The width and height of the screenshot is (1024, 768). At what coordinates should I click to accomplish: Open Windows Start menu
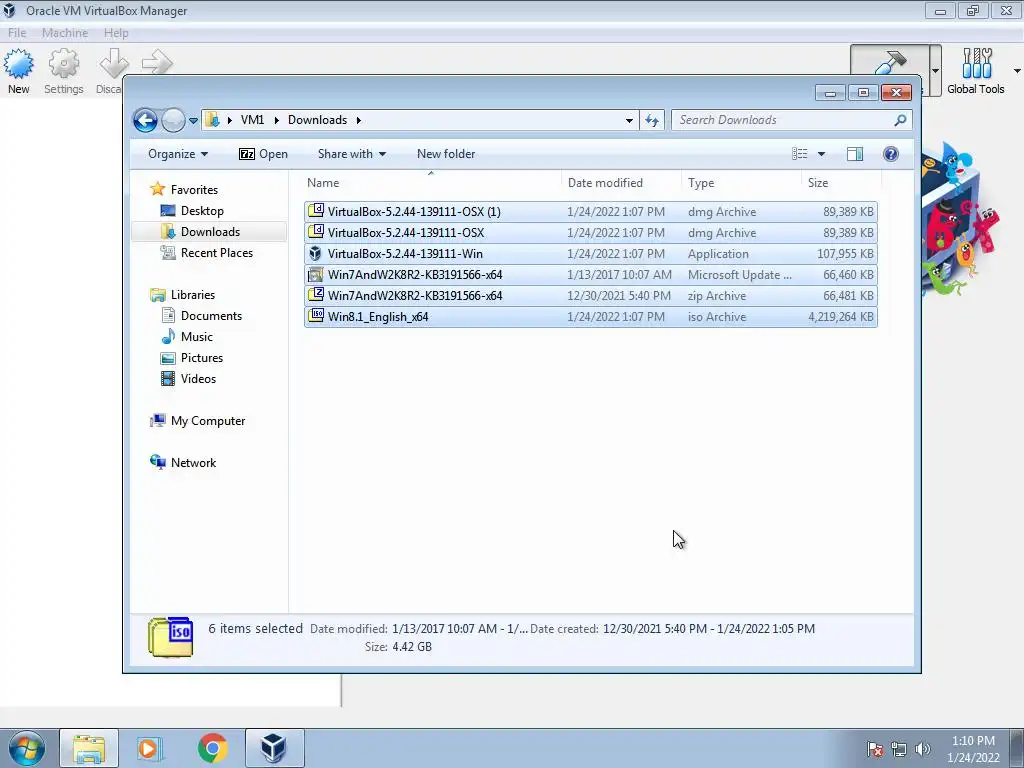click(x=26, y=748)
